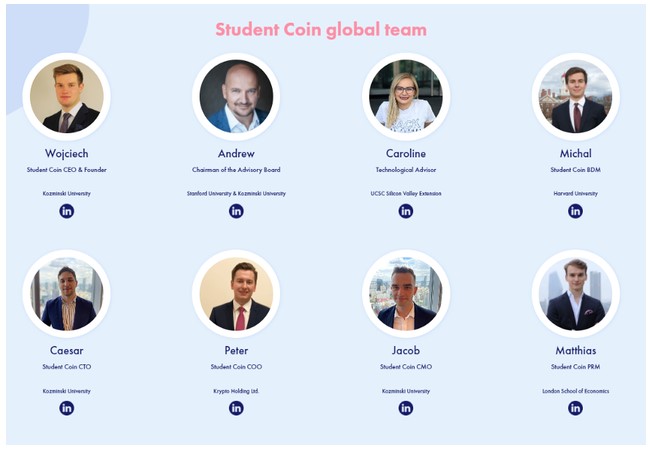Click Matthias's LinkedIn icon
Image resolution: width=650 pixels, height=453 pixels.
click(575, 408)
